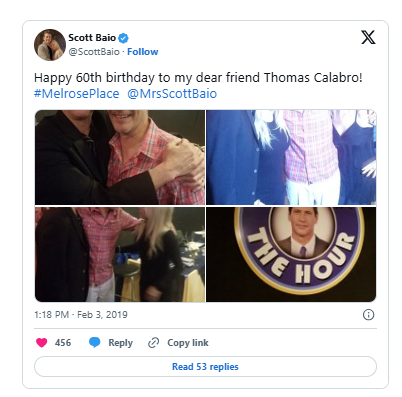This screenshot has height=397, width=402.
Task: Open the tweet info circle icon
Action: [x=368, y=315]
